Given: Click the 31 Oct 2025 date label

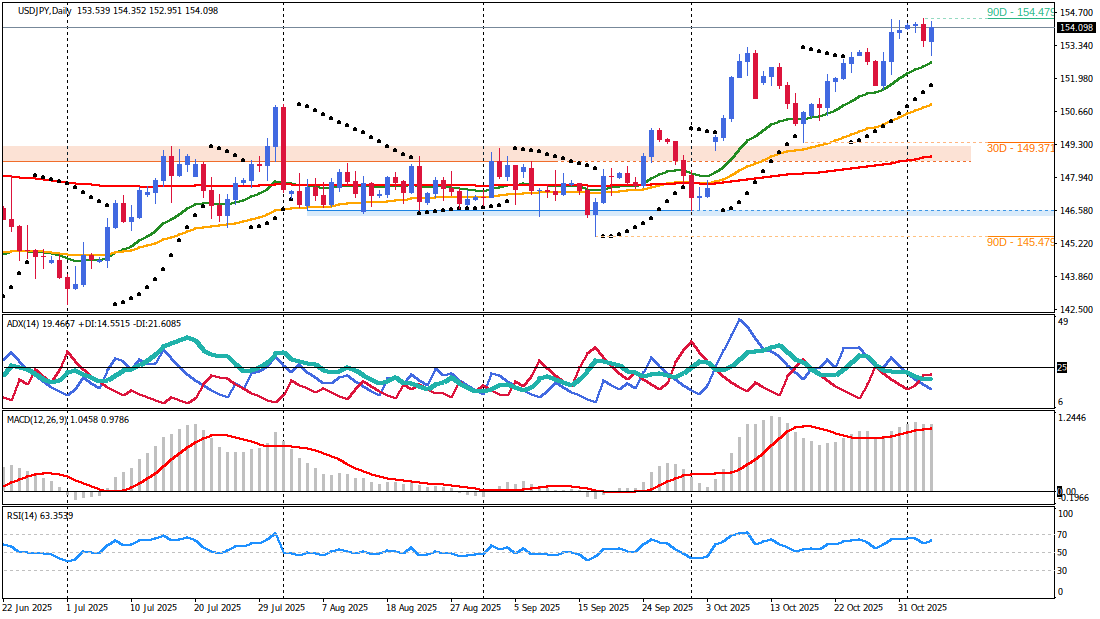Looking at the screenshot, I should [923, 608].
